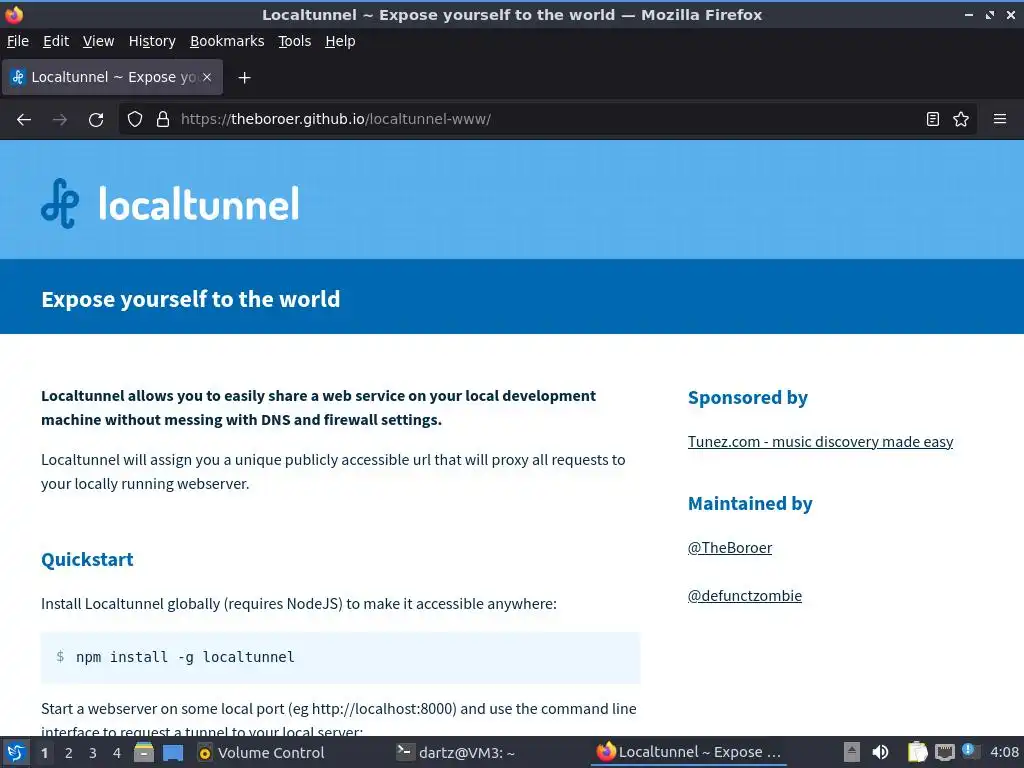Switch to the Volume Control window
Viewport: 1024px width, 768px height.
[261, 753]
